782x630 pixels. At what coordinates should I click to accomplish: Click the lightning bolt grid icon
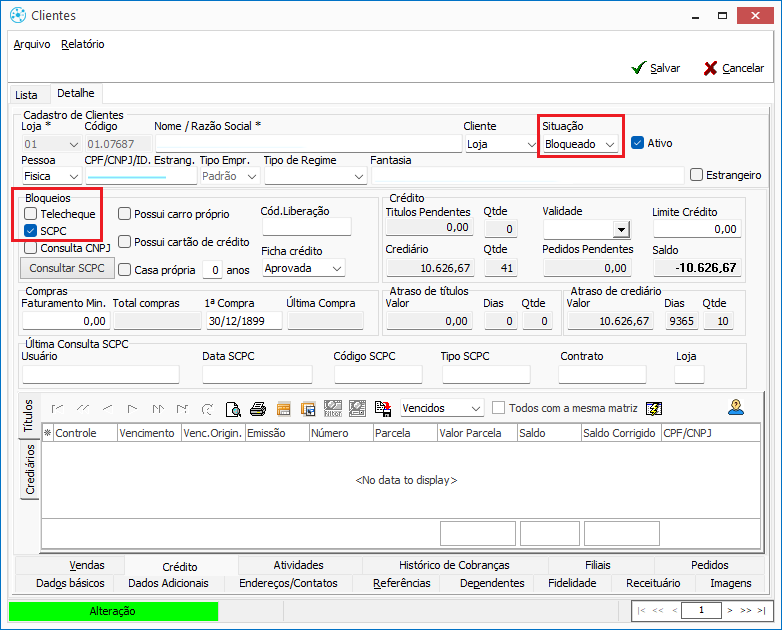(x=654, y=409)
